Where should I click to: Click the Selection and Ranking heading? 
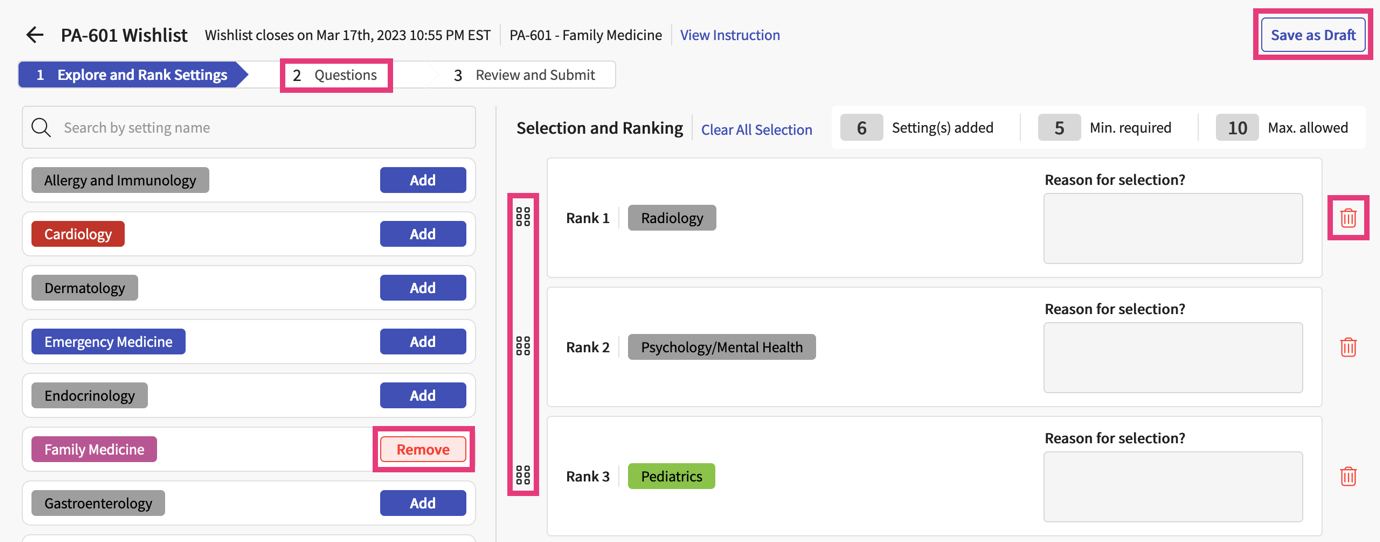[x=600, y=128]
